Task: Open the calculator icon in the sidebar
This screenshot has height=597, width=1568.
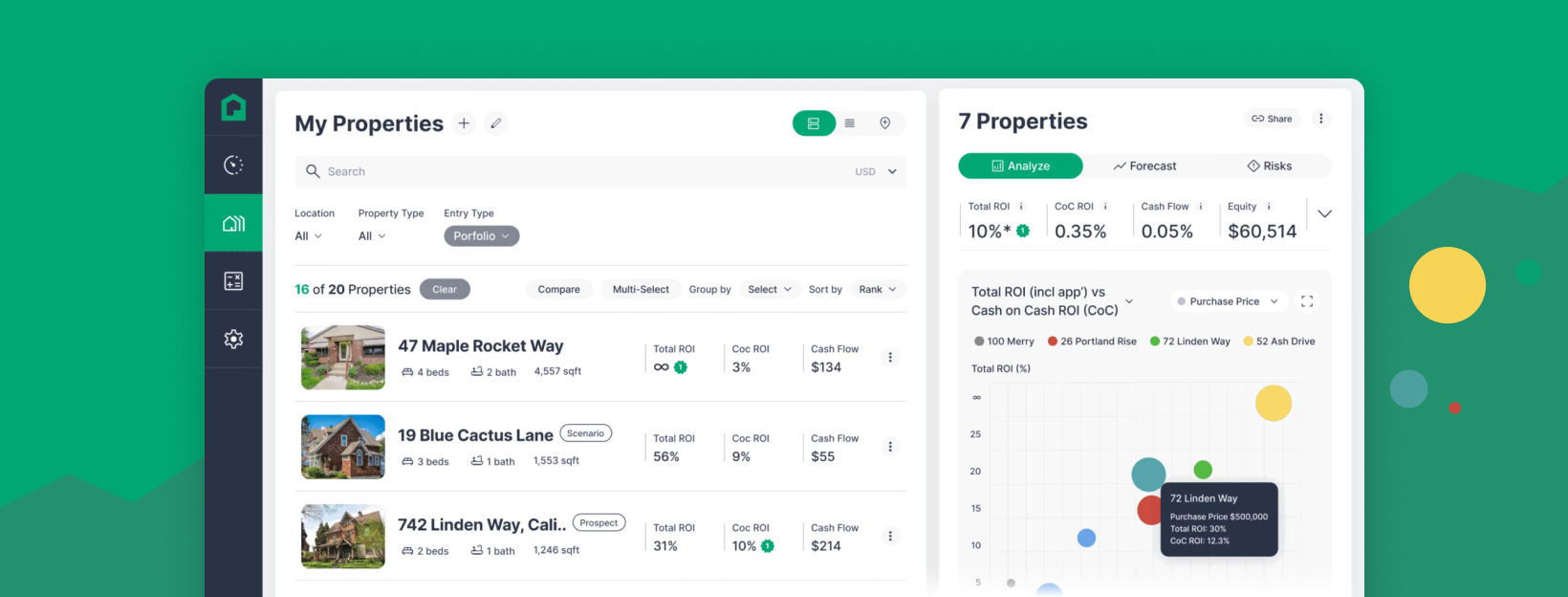Action: [233, 281]
